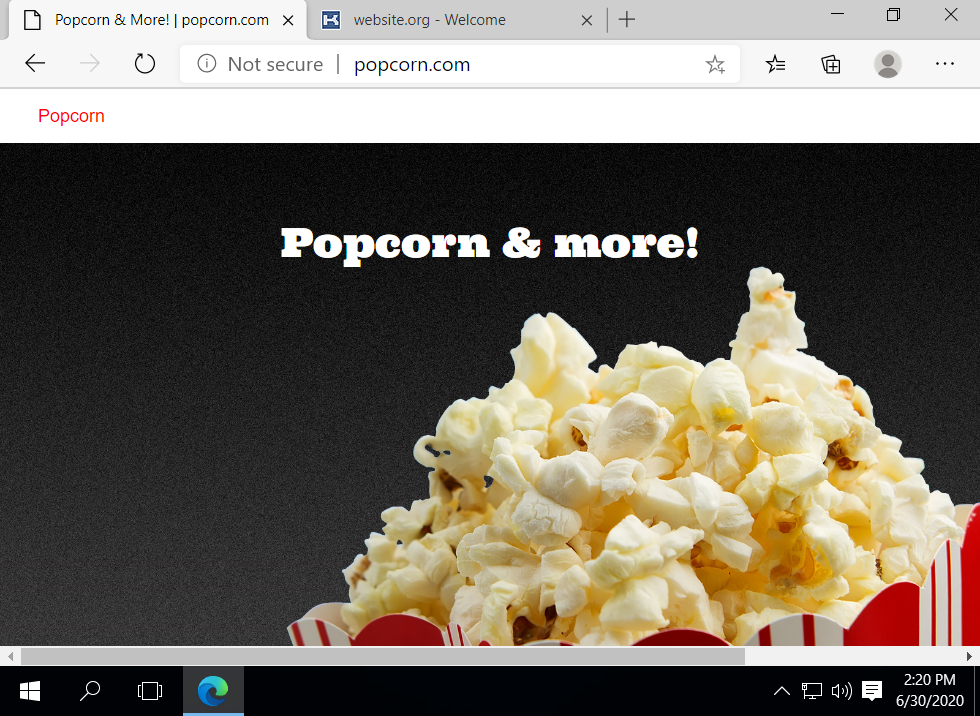The image size is (980, 716).
Task: Click the Microsoft Edge taskbar icon
Action: (213, 691)
